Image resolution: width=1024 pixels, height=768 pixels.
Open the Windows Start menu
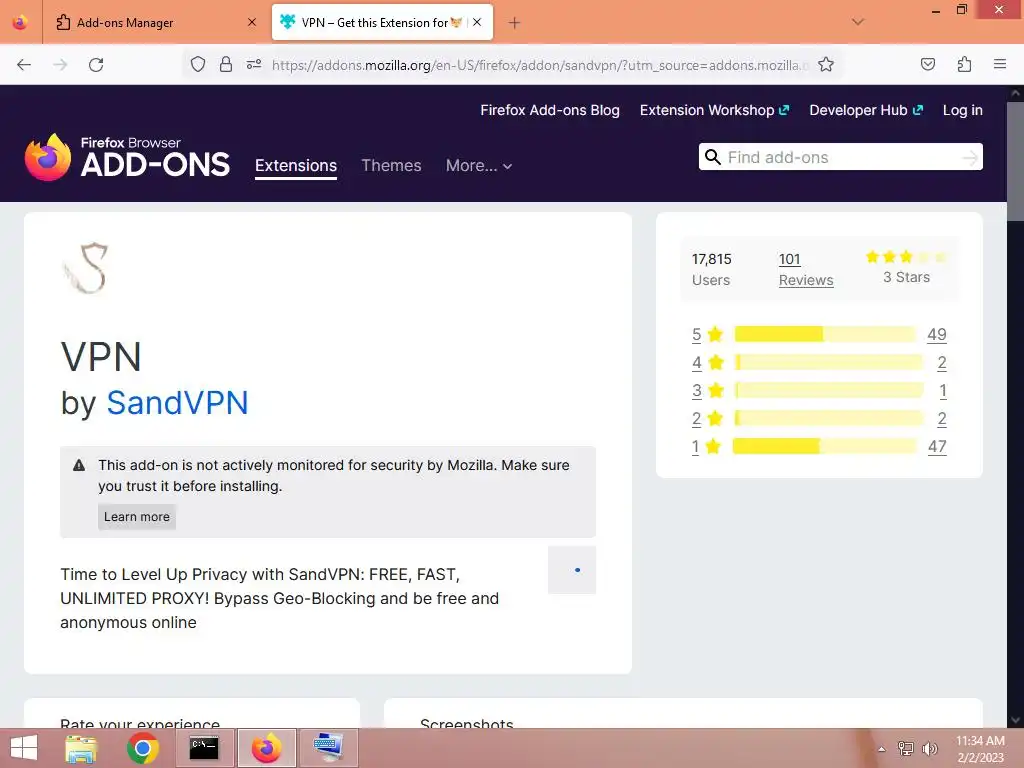click(x=24, y=748)
